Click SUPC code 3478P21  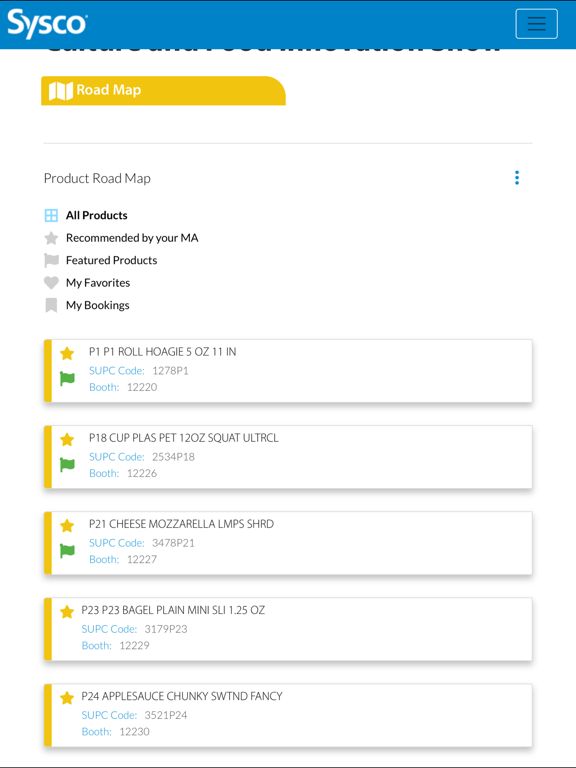click(x=173, y=543)
